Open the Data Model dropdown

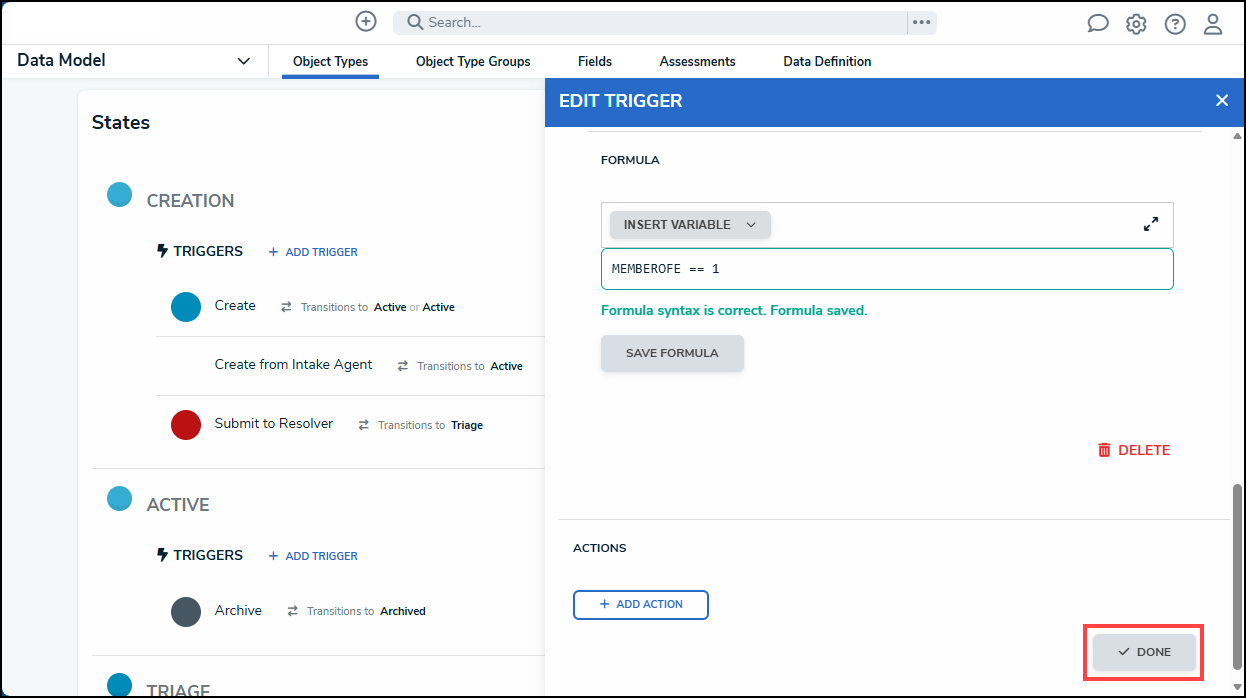[x=134, y=61]
